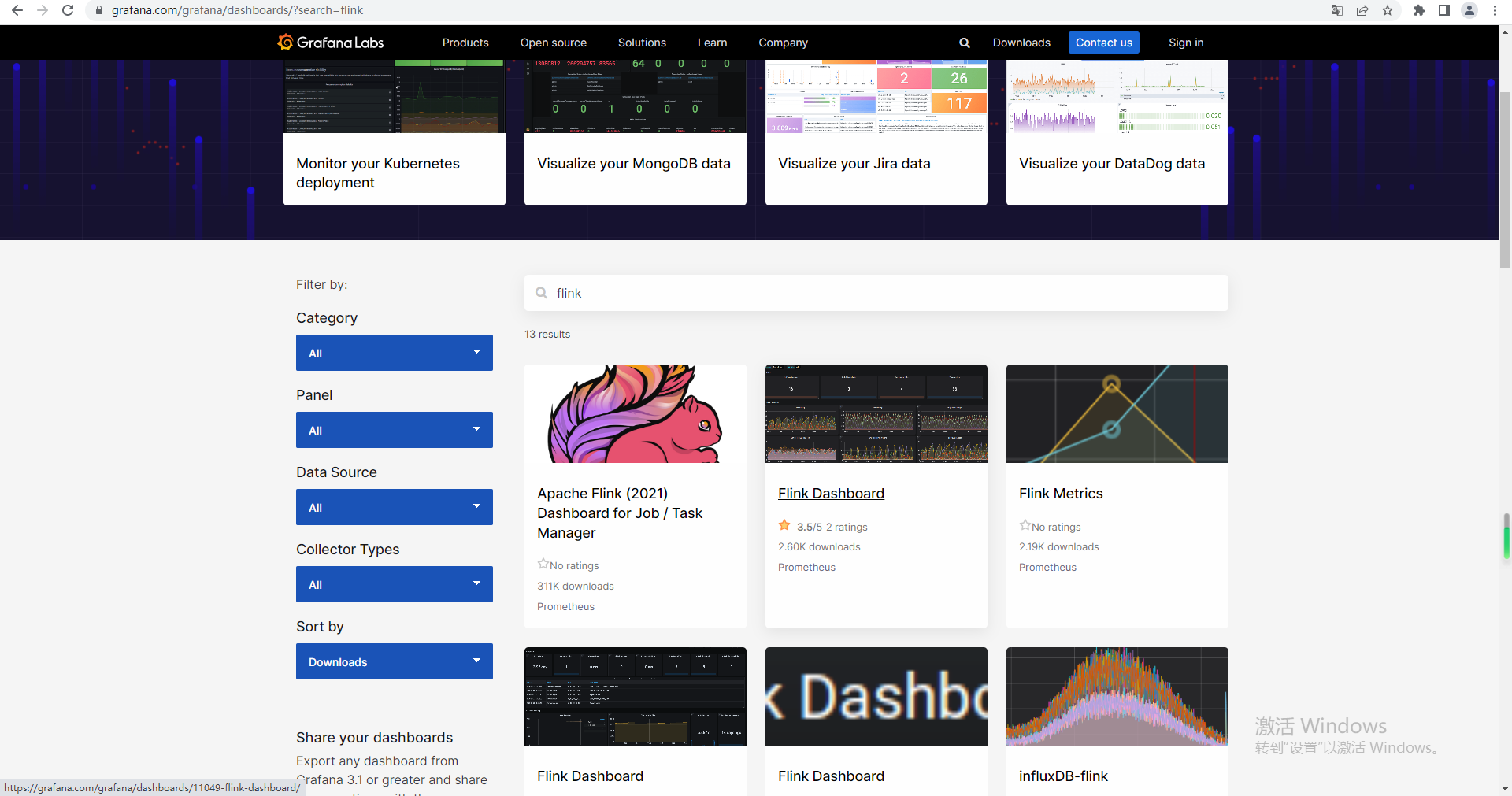Click the orange rating star on Flink Dashboard
Viewport: 1512px width, 796px height.
tap(784, 525)
